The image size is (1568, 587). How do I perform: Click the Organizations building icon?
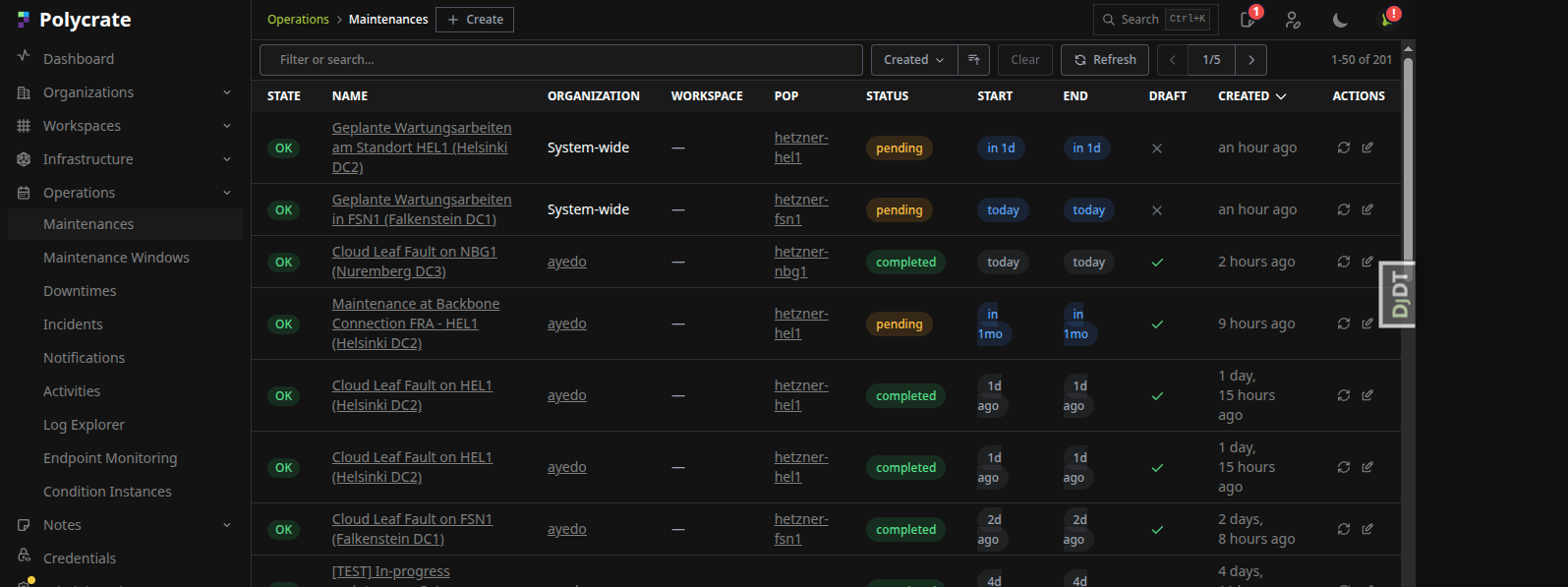[24, 92]
